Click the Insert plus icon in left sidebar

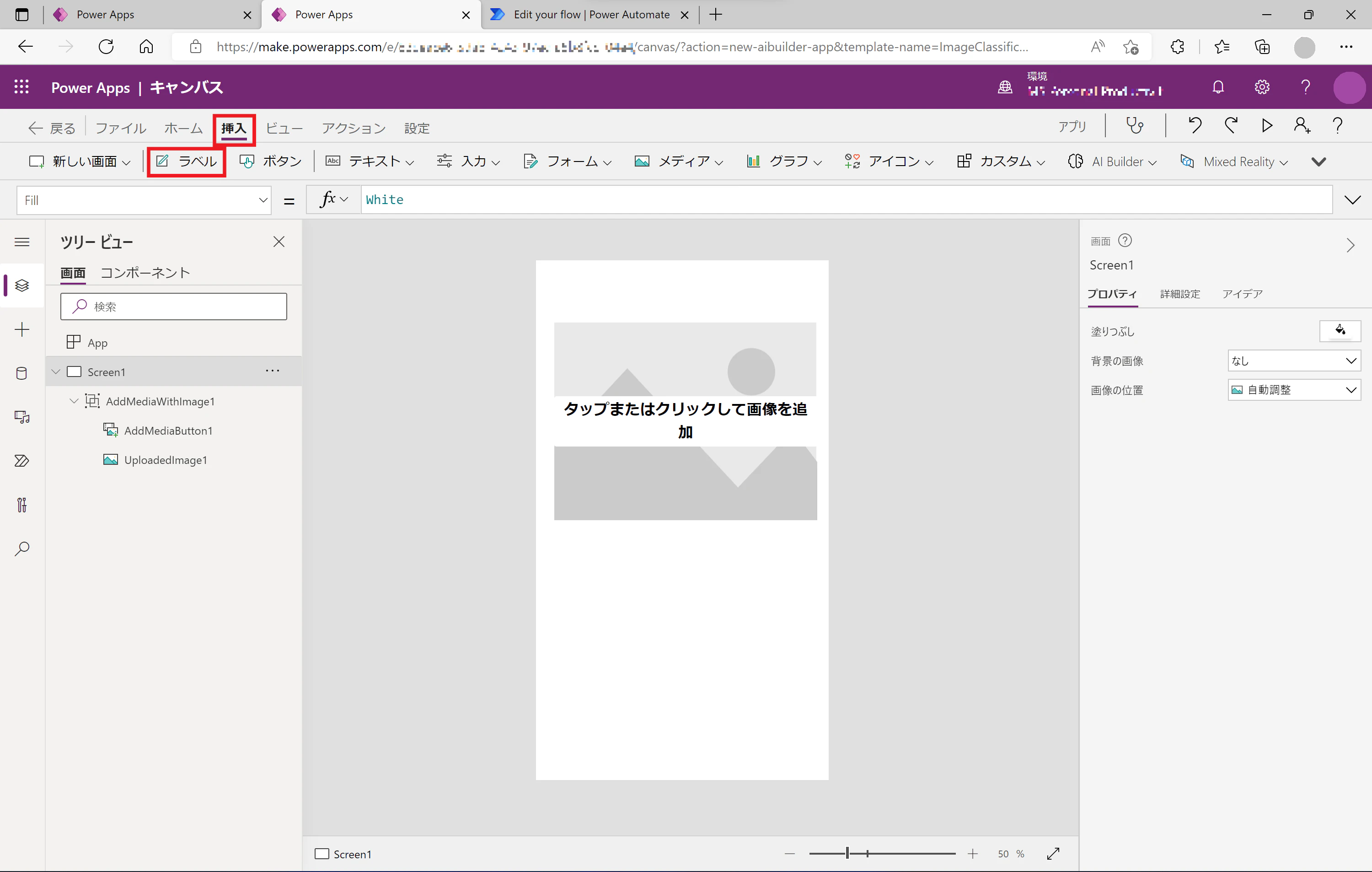point(21,329)
